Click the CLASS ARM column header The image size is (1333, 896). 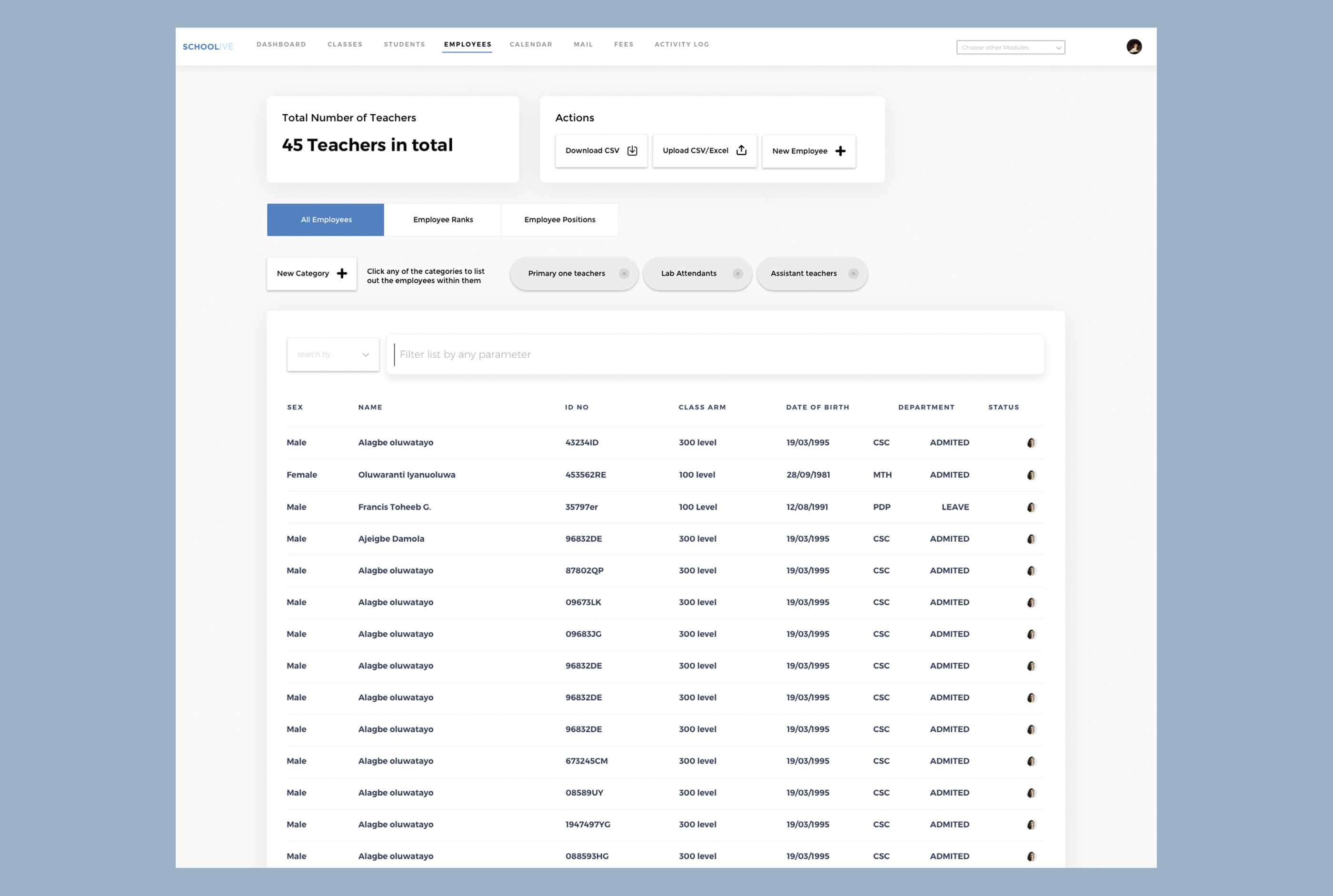pyautogui.click(x=702, y=408)
